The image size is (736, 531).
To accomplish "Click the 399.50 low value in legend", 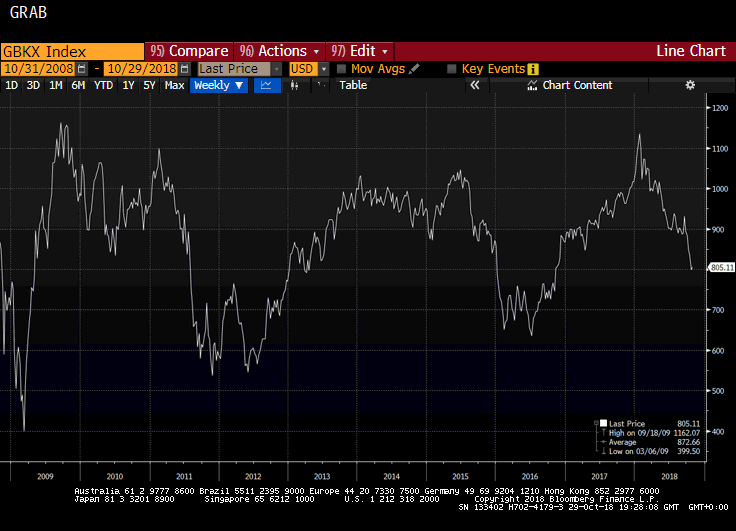I will pyautogui.click(x=689, y=451).
